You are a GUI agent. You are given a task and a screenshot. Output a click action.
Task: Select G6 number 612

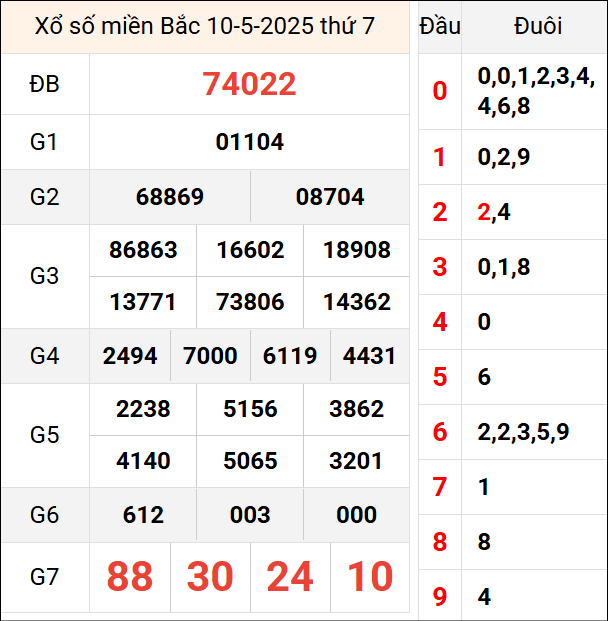pos(143,515)
